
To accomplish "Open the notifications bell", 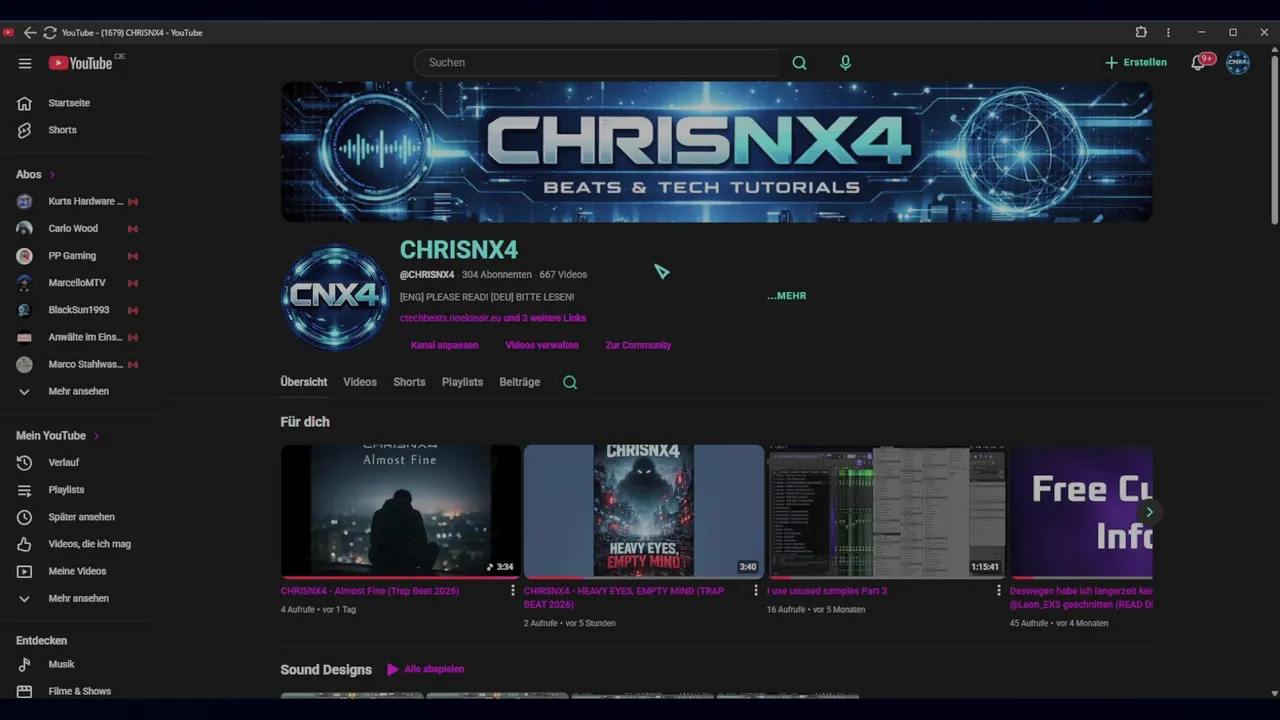I will click(1198, 62).
